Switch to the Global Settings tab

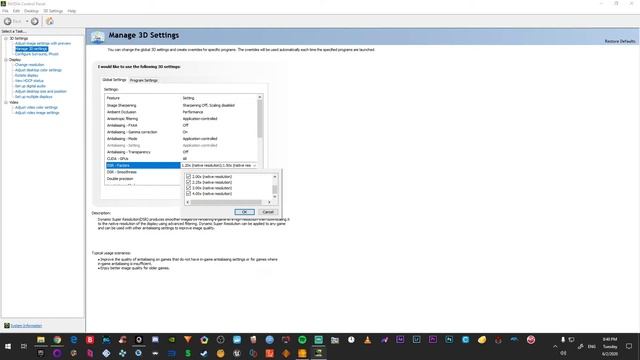pyautogui.click(x=114, y=80)
